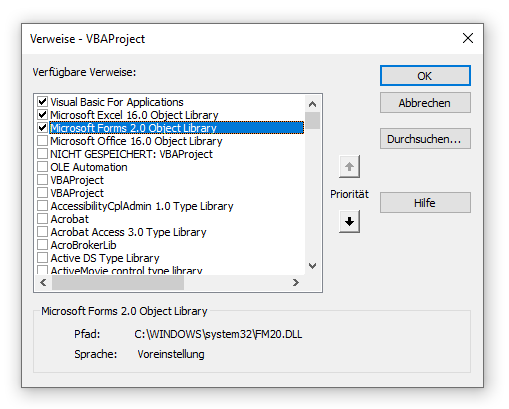Uncheck Microsoft Excel 16.0 Object Library checkbox
Viewport: 509px width, 409px height.
pos(42,115)
